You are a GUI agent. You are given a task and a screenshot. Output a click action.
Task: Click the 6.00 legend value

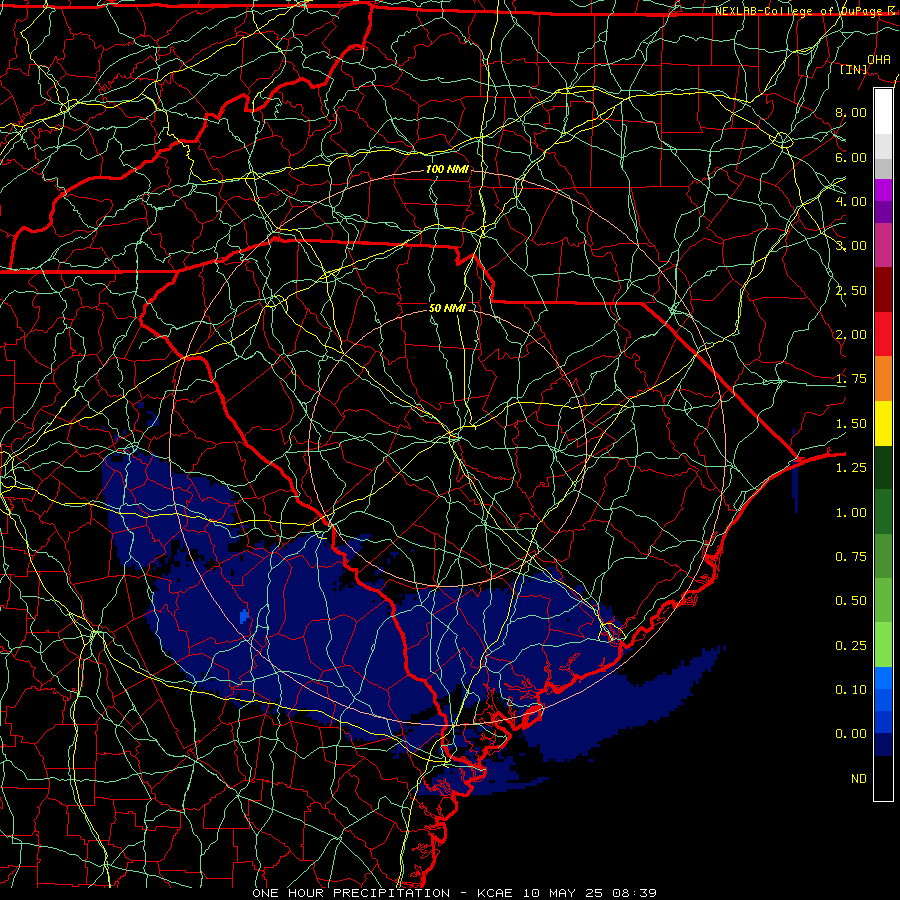851,157
